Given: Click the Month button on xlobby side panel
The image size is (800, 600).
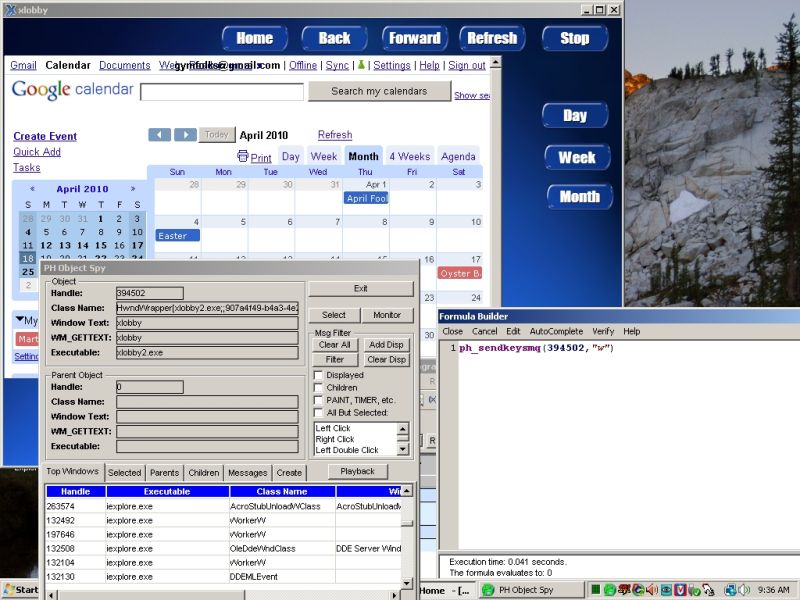Looking at the screenshot, I should coord(580,196).
